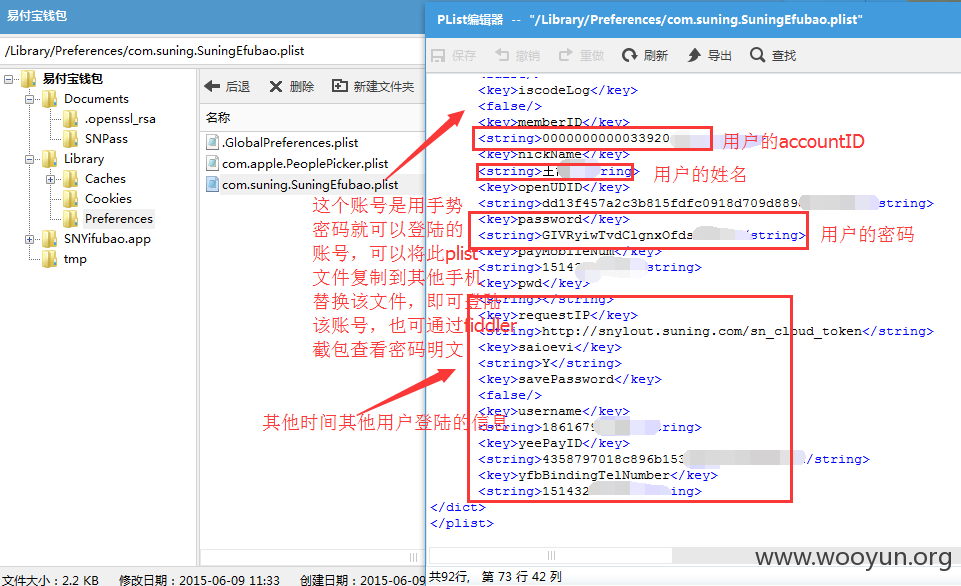The image size is (961, 586).
Task: Click the 修改日期 status bar entry
Action: click(x=199, y=579)
